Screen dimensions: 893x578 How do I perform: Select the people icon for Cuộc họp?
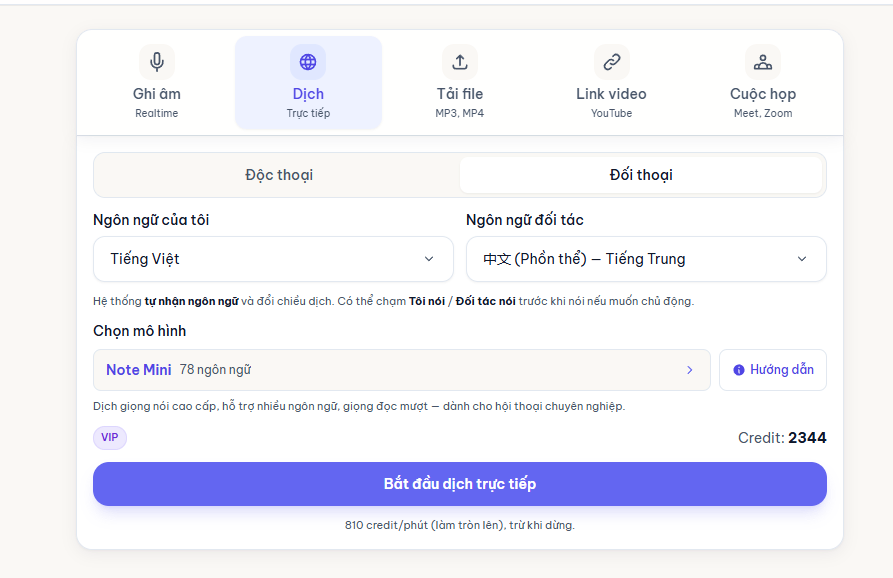coord(763,62)
